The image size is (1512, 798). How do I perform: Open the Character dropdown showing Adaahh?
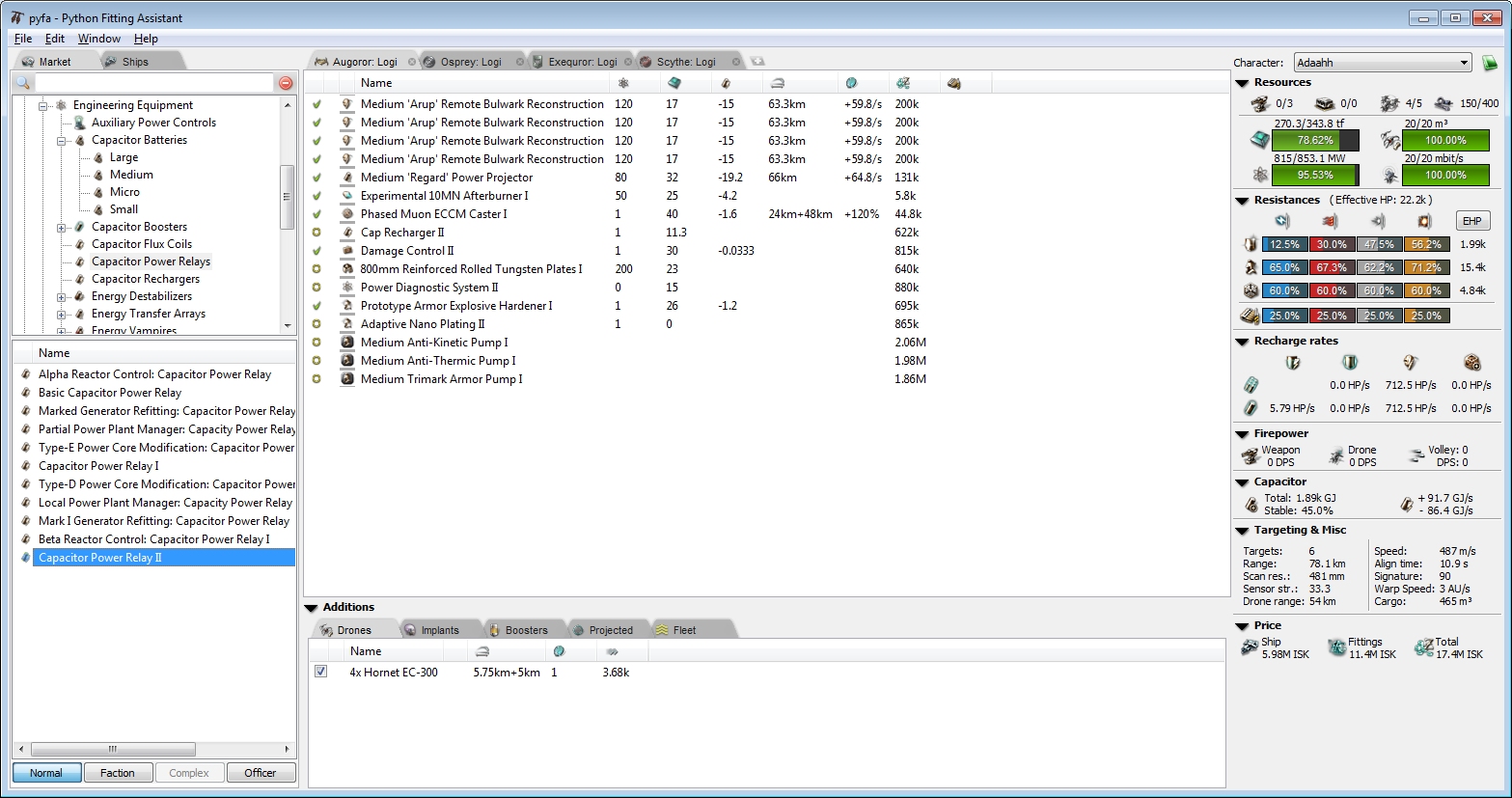pyautogui.click(x=1383, y=63)
